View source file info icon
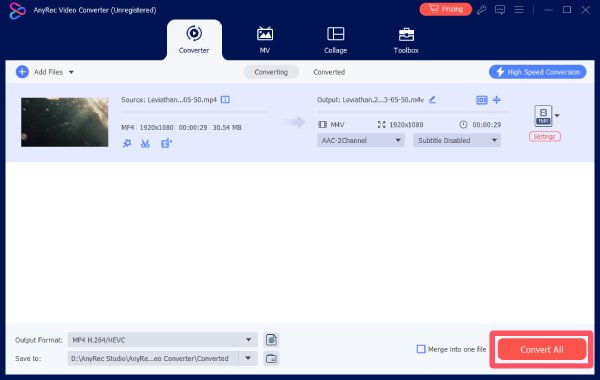This screenshot has width=600, height=380. coord(225,99)
